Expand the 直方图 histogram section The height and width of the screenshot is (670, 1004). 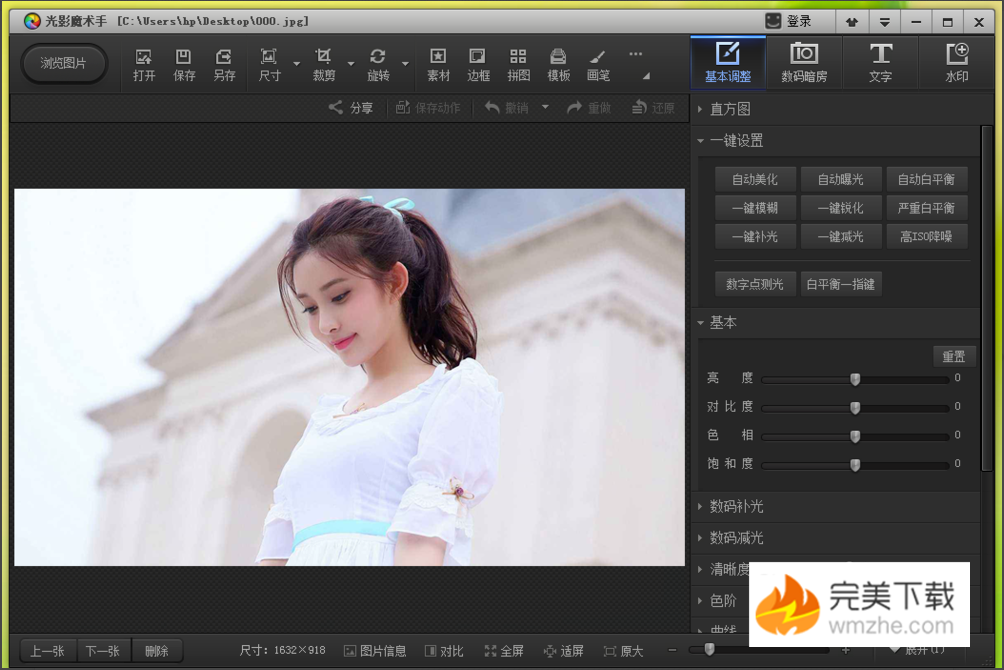tap(730, 109)
